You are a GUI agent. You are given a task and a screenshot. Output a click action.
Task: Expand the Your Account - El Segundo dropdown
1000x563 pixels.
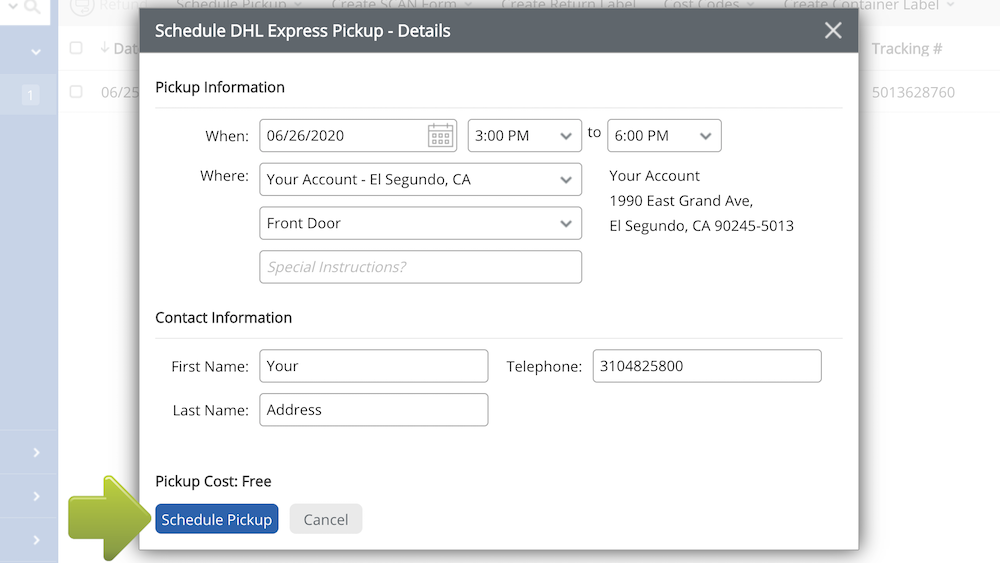(x=420, y=179)
